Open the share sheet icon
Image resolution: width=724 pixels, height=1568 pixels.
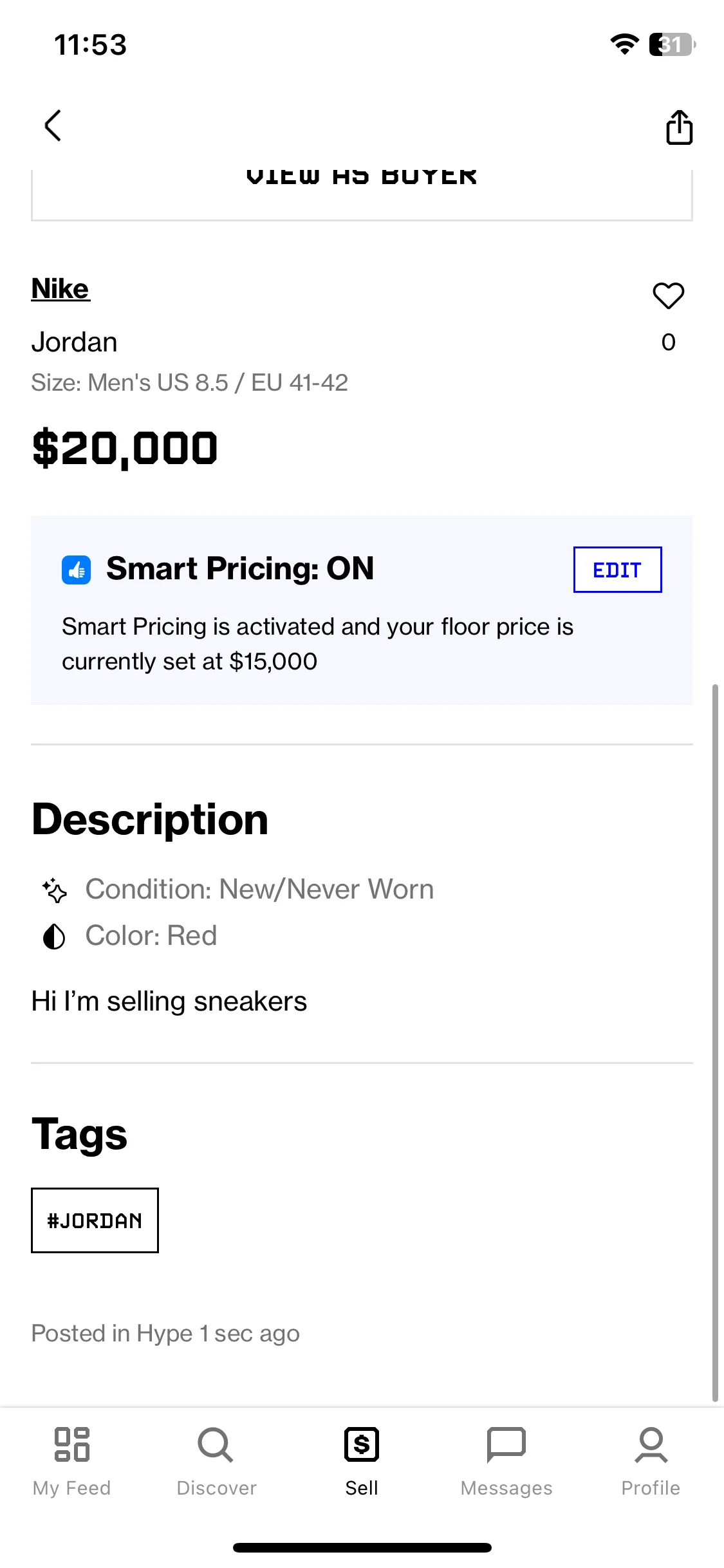coord(679,127)
